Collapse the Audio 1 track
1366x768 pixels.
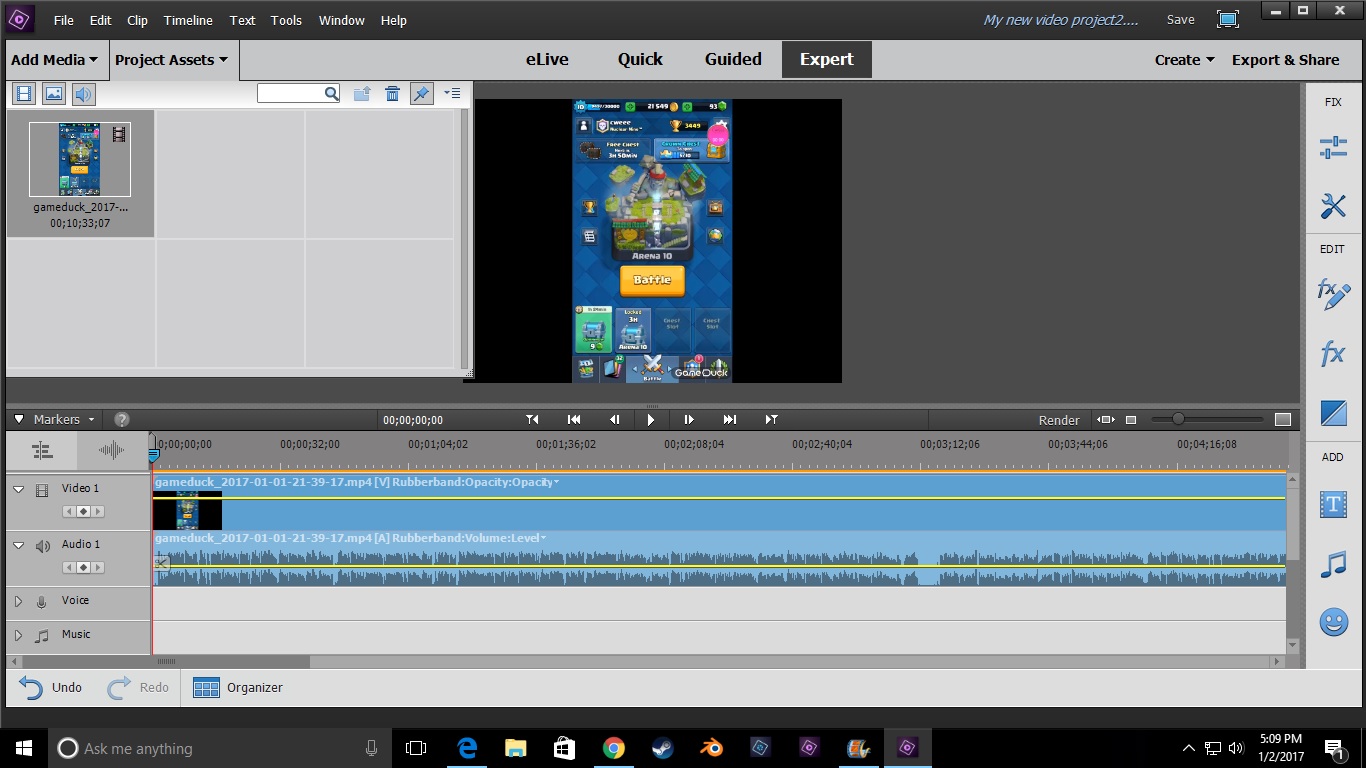click(19, 545)
